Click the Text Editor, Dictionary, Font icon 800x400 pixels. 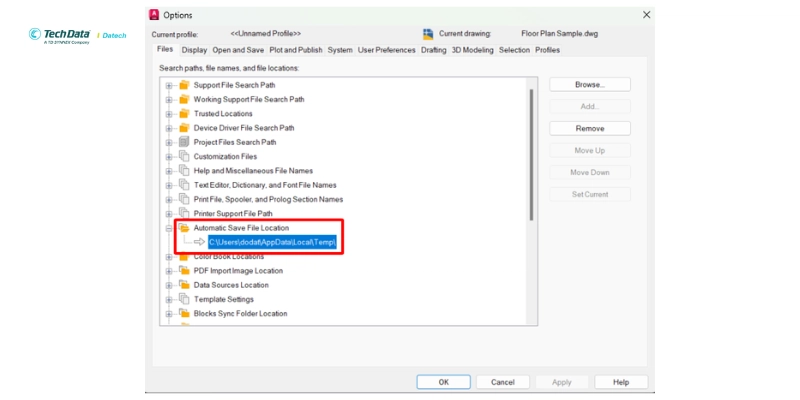[184, 185]
